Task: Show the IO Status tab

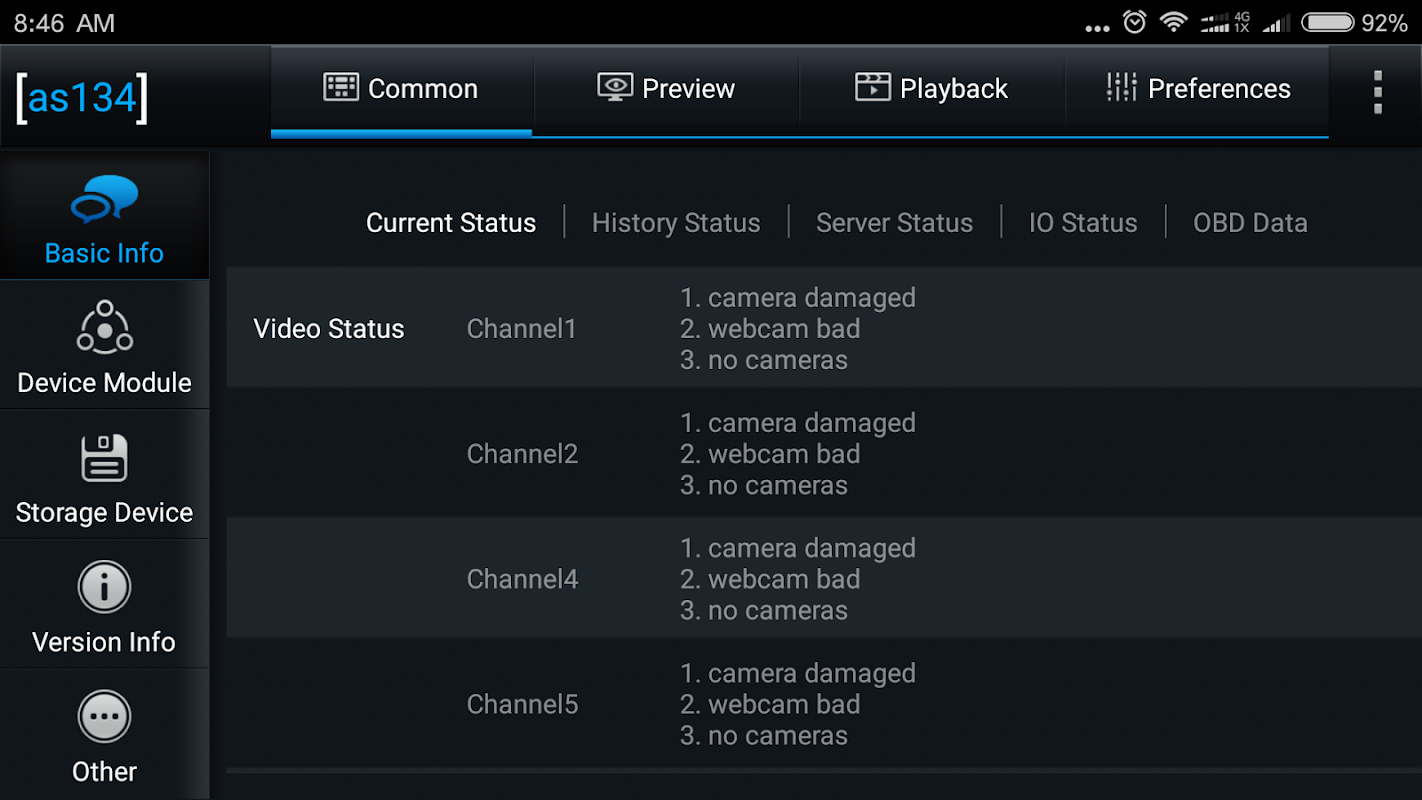Action: click(1083, 223)
